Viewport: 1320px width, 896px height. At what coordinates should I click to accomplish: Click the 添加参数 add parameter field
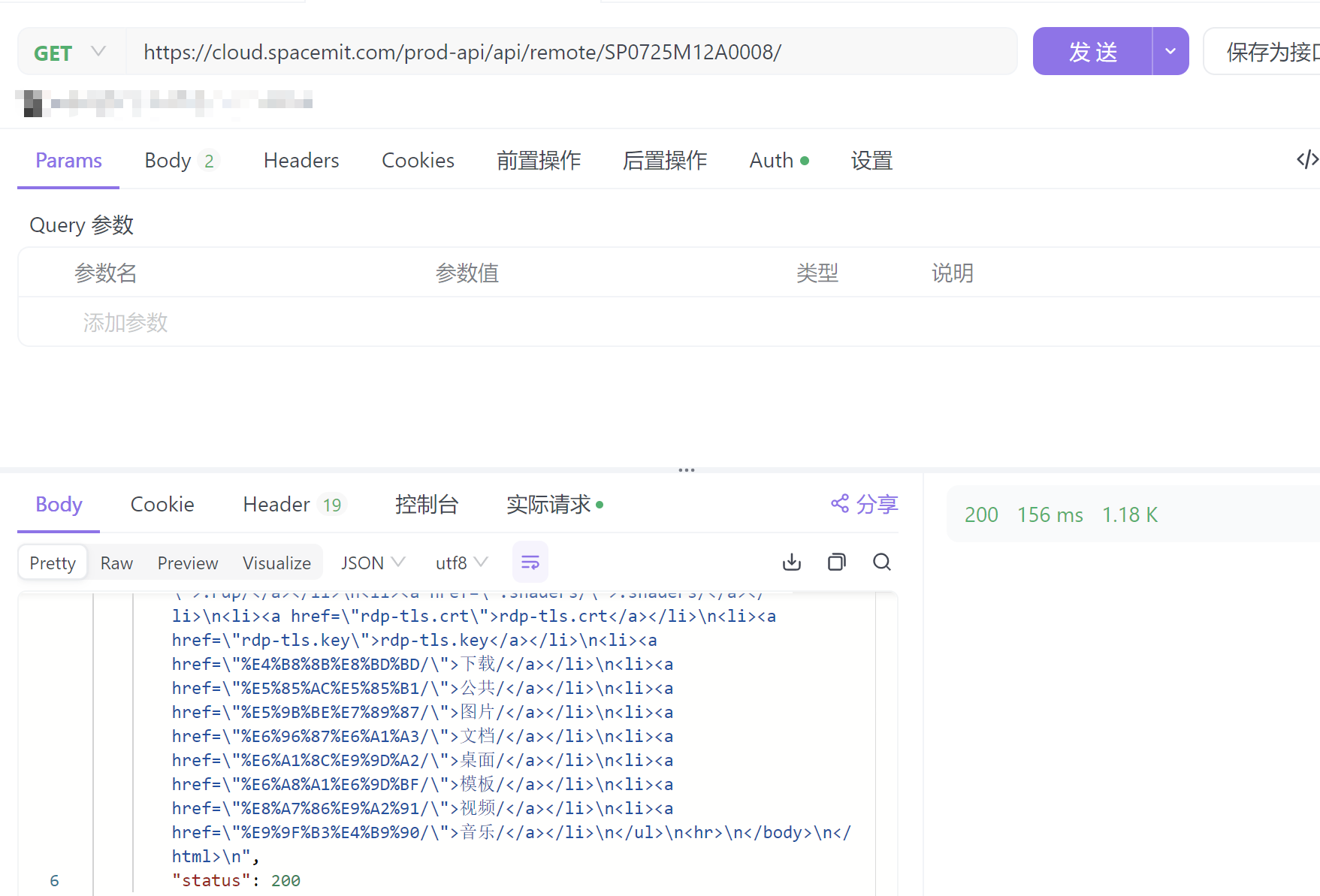tap(125, 323)
